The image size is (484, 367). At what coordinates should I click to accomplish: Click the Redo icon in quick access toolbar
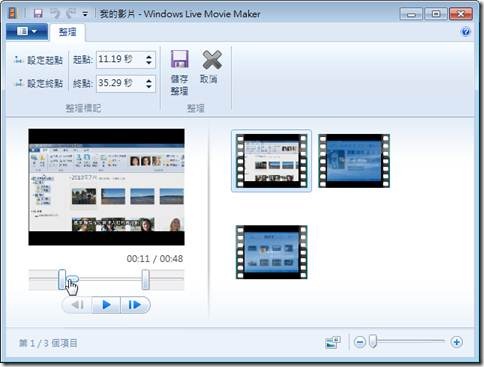71,13
